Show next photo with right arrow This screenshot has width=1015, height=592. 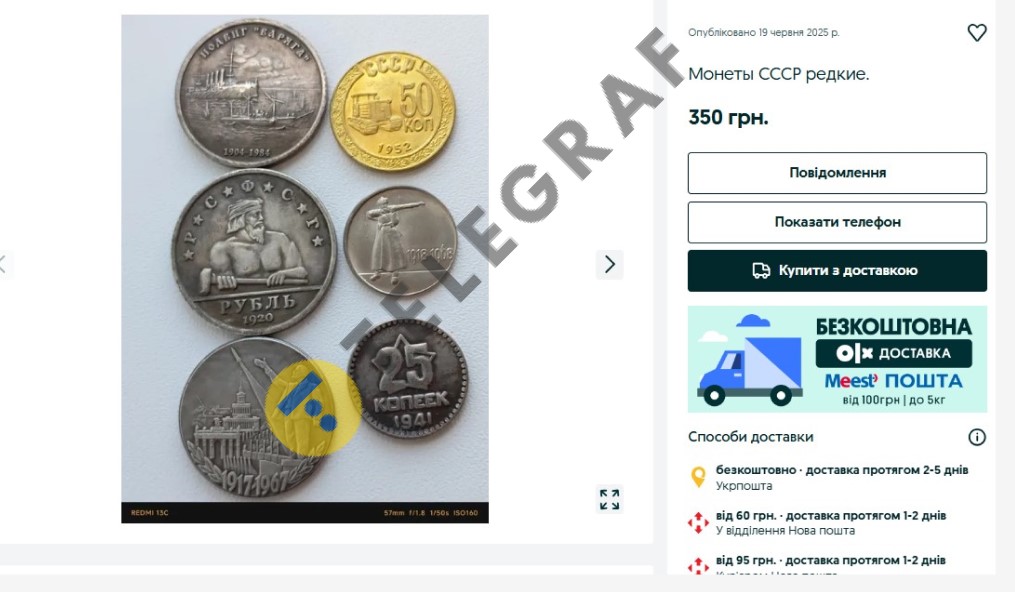pos(610,265)
